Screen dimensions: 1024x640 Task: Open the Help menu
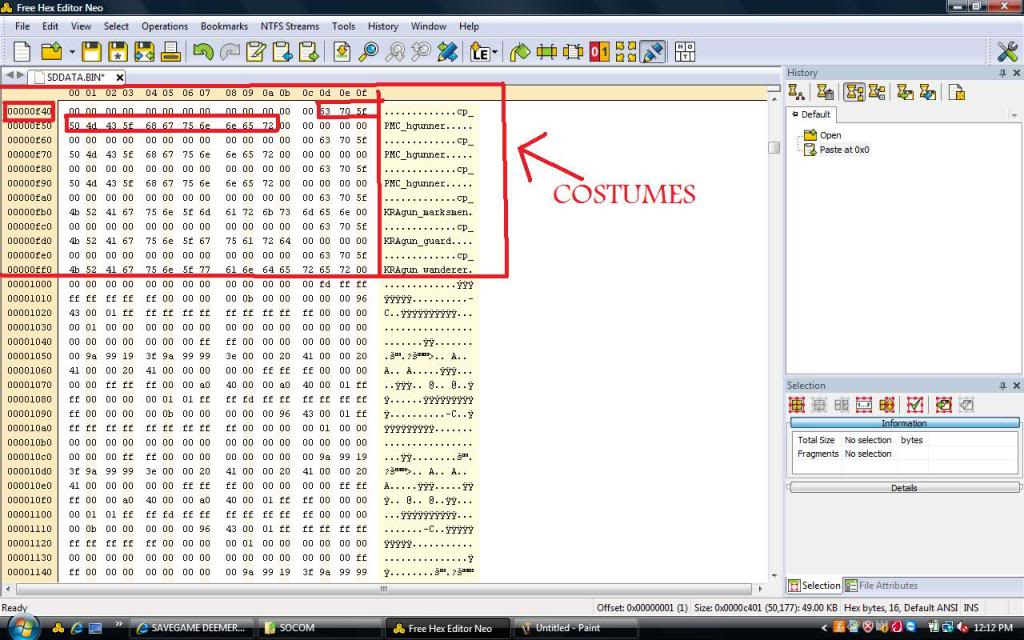coord(469,26)
